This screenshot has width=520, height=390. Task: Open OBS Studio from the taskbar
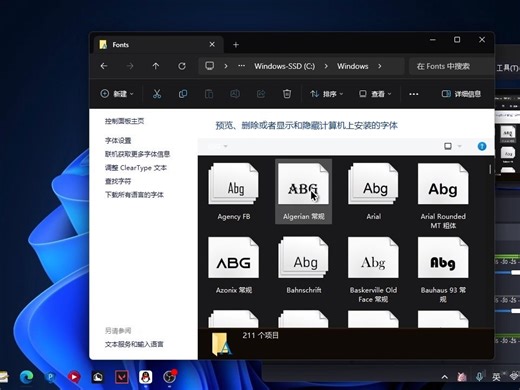(170, 377)
